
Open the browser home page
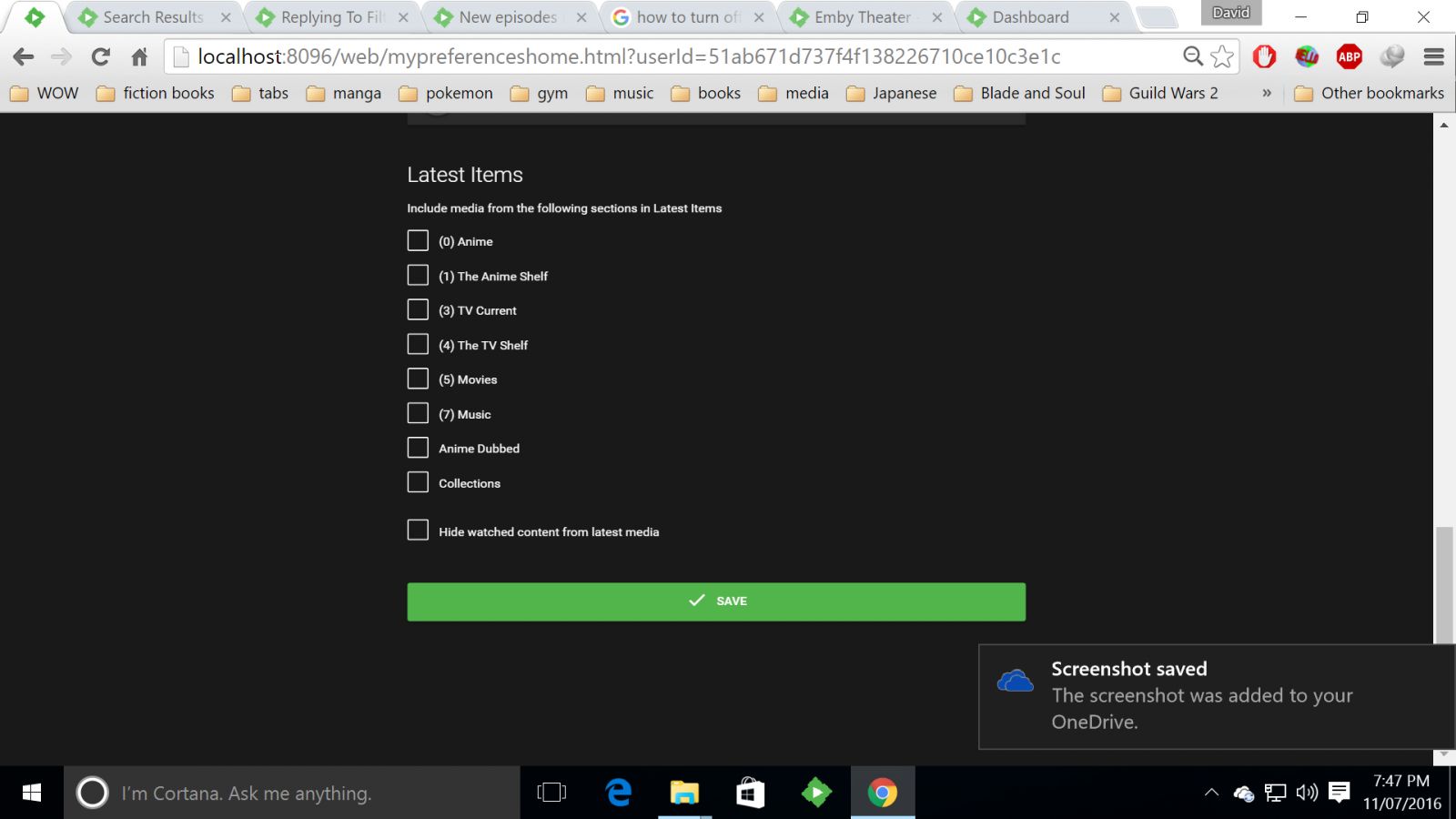[x=139, y=56]
